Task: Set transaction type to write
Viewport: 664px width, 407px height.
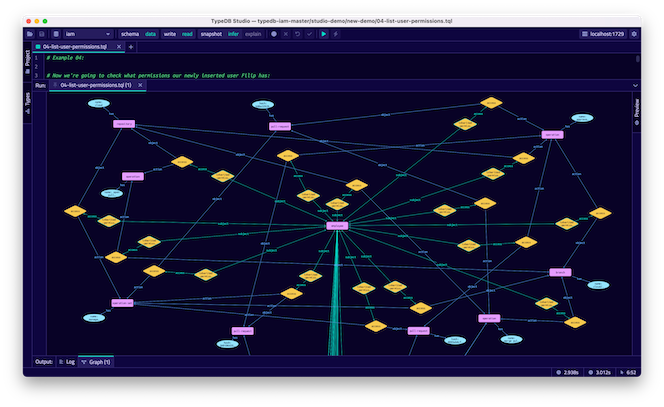Action: 170,34
